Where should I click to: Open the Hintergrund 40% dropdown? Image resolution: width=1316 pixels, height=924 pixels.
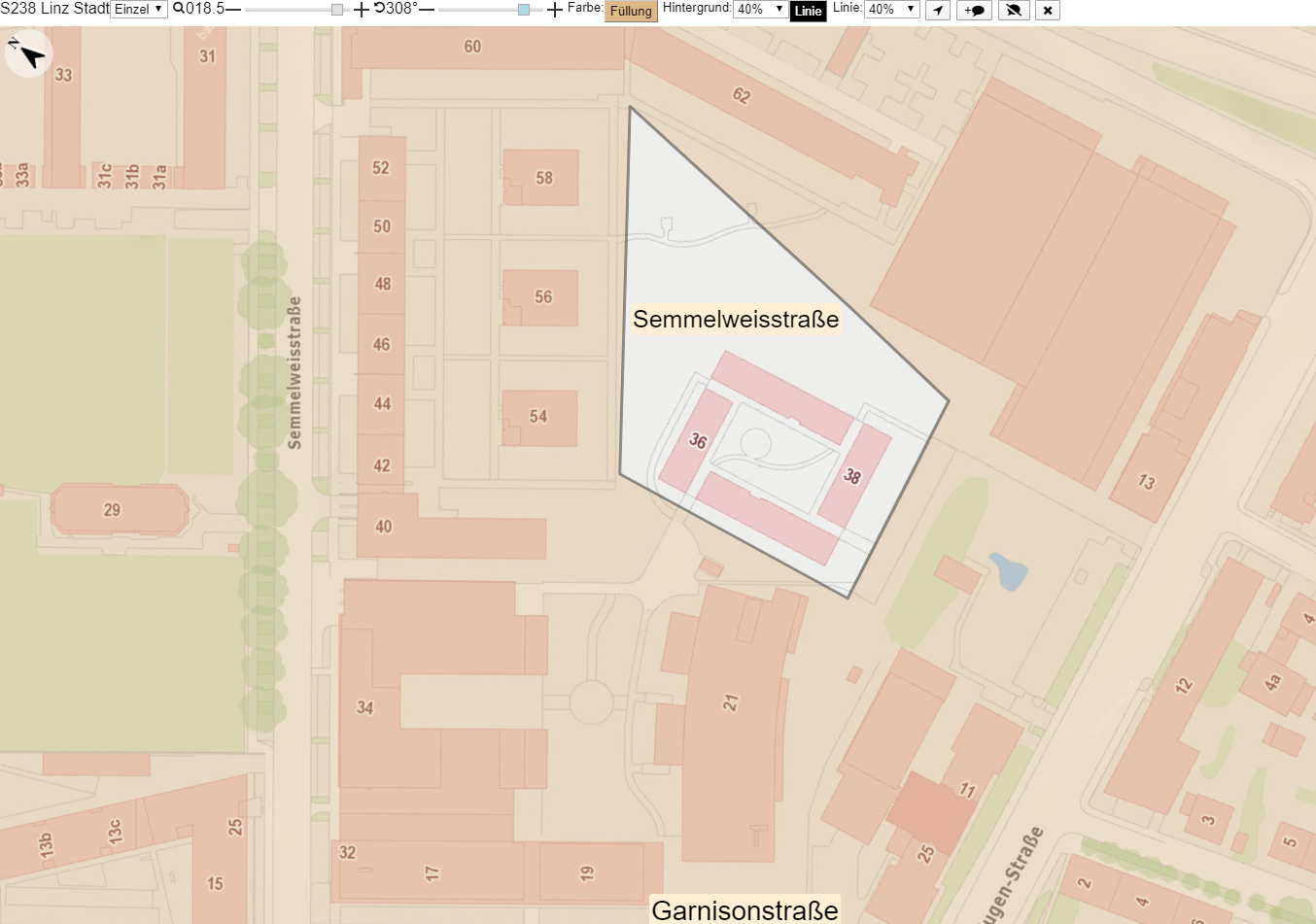point(760,10)
